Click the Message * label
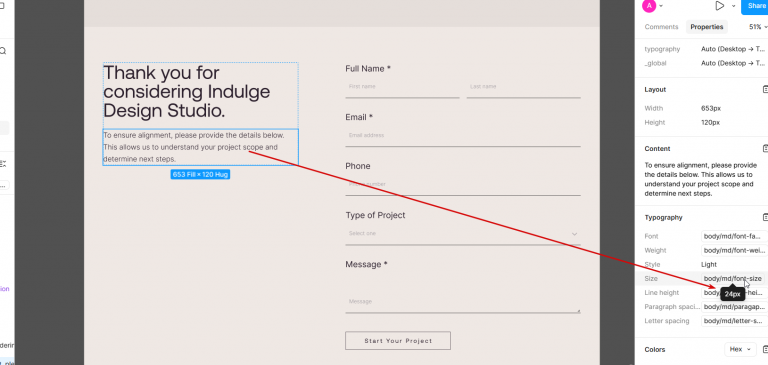The width and height of the screenshot is (768, 365). point(366,264)
